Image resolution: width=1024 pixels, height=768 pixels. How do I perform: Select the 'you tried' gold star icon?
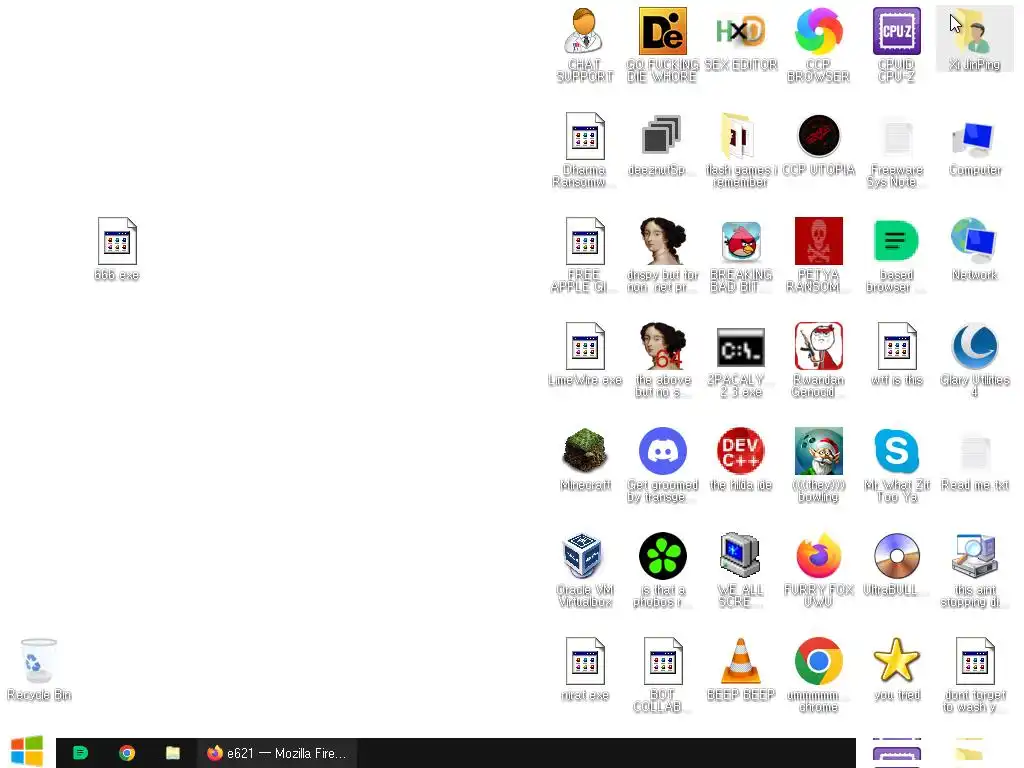[x=897, y=660]
